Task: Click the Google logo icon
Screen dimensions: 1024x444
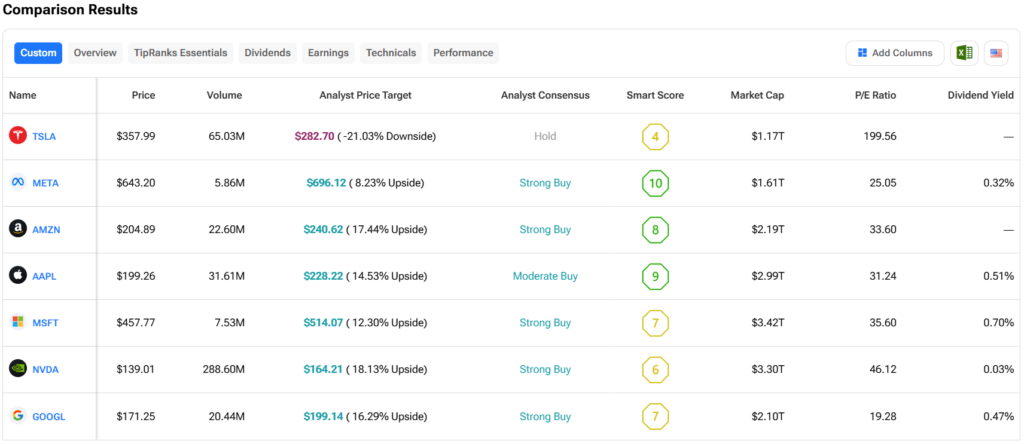Action: [x=18, y=416]
